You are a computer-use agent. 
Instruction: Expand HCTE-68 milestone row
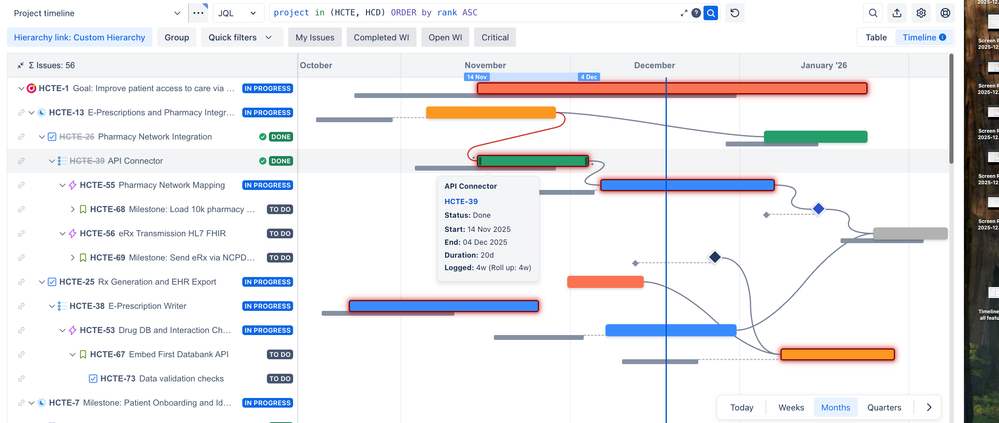coord(73,210)
